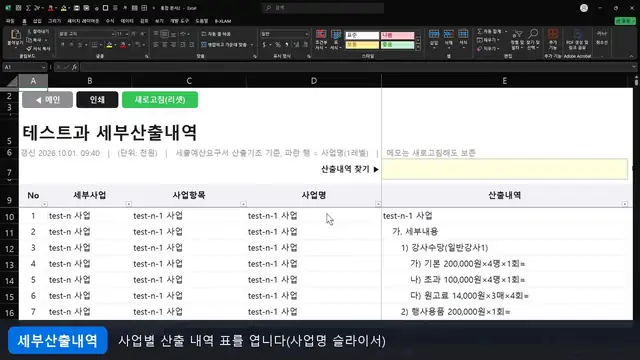This screenshot has height=360, width=640.
Task: Click the user account avatar
Action: (x=584, y=8)
